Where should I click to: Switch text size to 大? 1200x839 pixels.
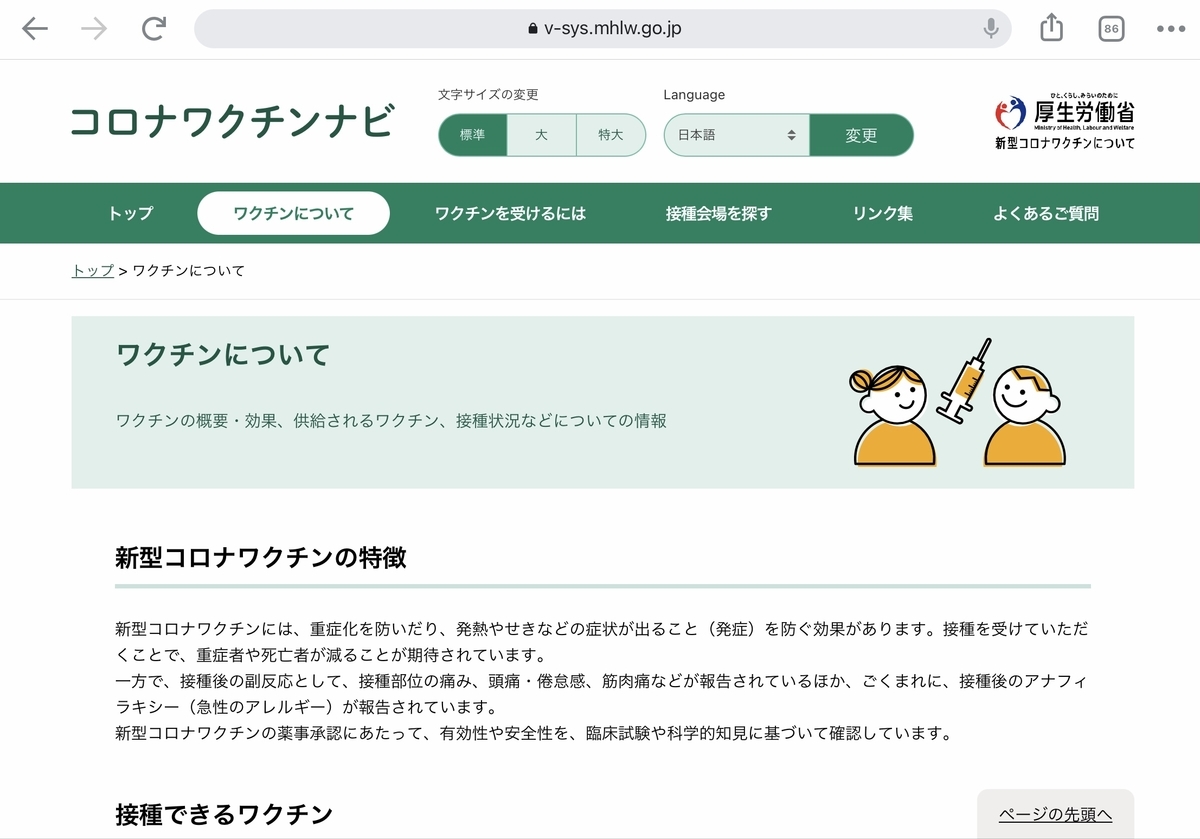(541, 135)
